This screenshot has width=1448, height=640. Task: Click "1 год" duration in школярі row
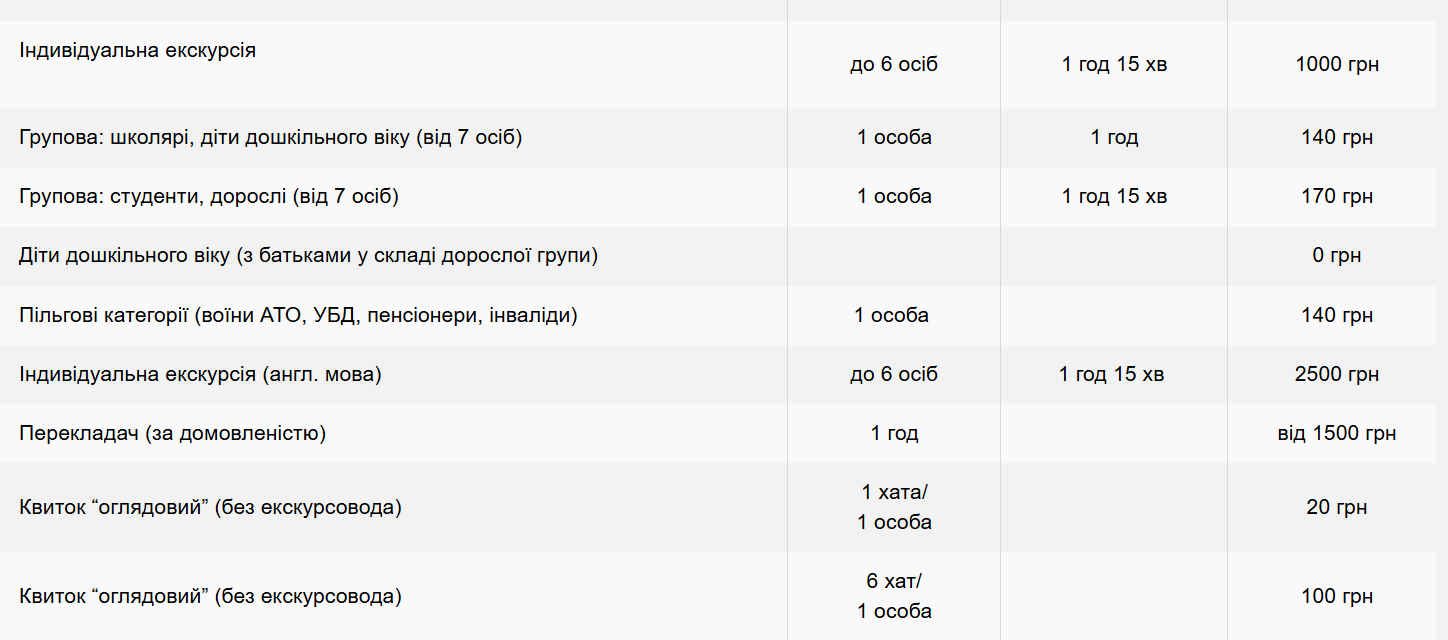1114,138
